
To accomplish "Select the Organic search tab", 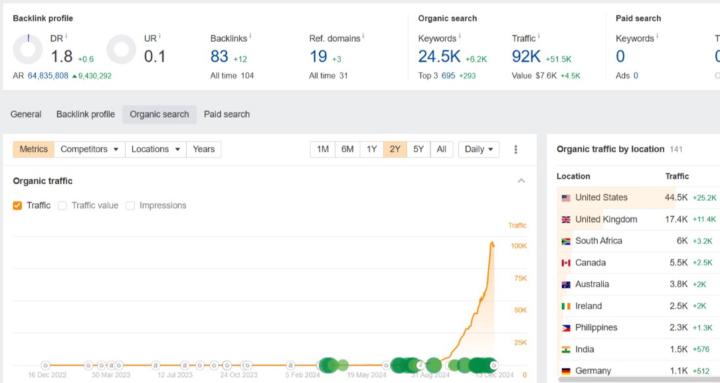I will point(159,114).
